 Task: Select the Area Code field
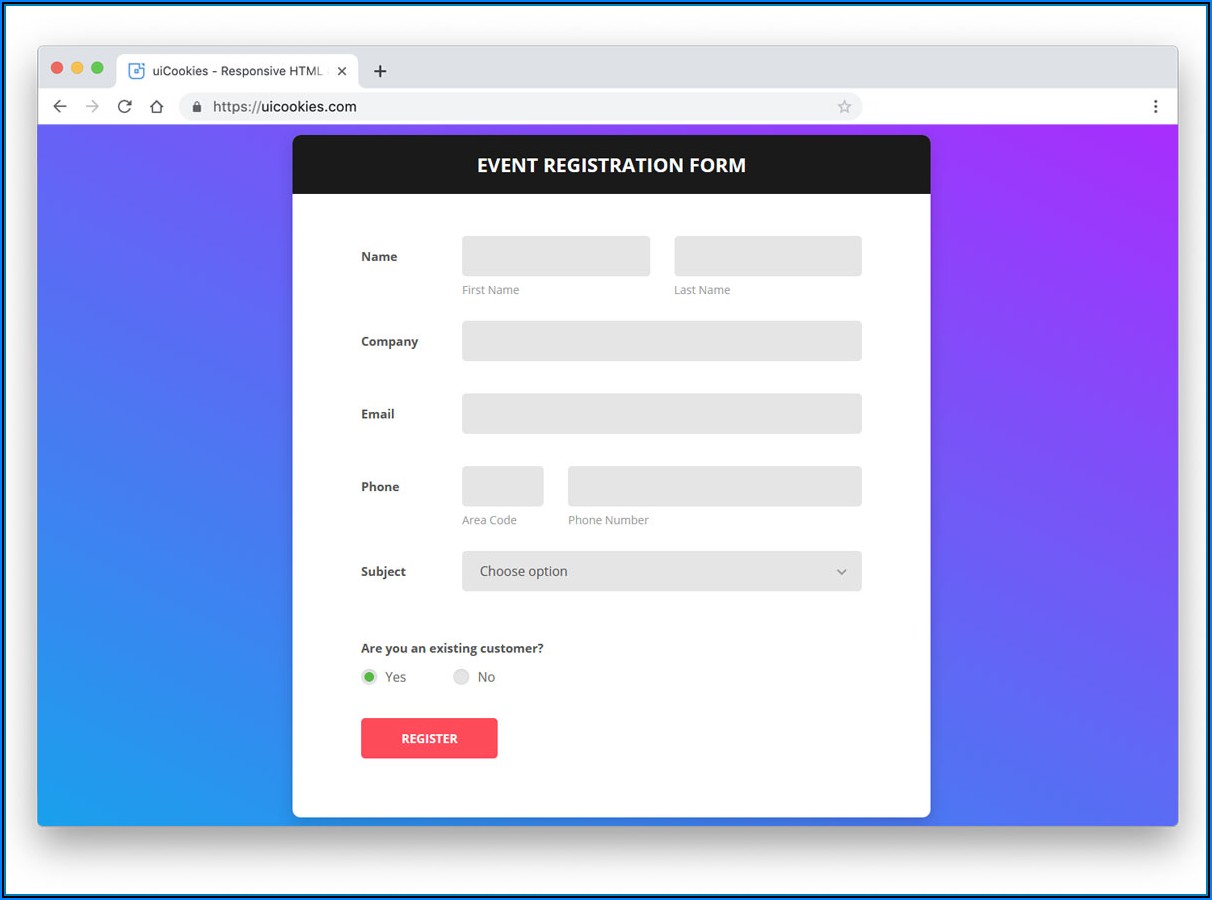(503, 486)
